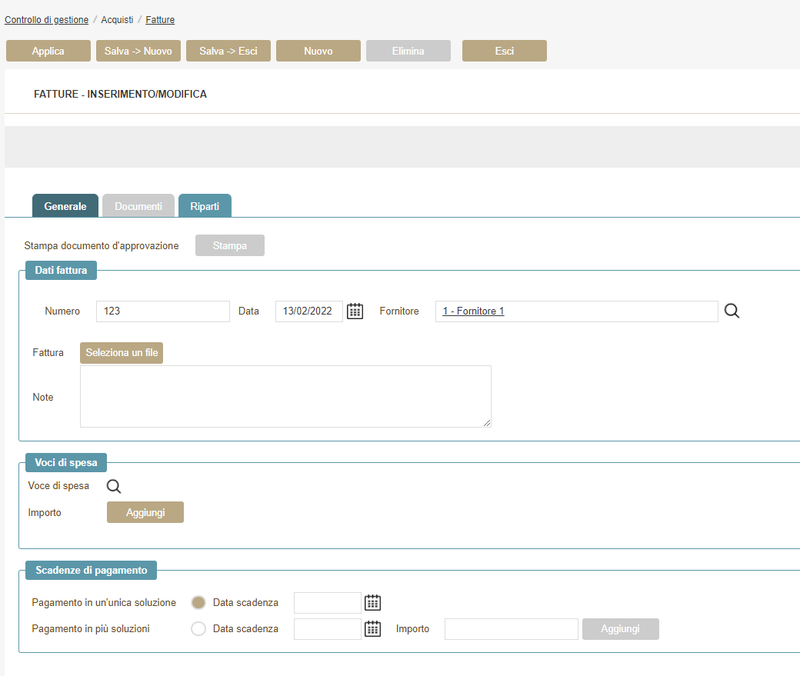This screenshot has height=676, width=800.
Task: Open calendar for single payment due date
Action: click(x=373, y=602)
